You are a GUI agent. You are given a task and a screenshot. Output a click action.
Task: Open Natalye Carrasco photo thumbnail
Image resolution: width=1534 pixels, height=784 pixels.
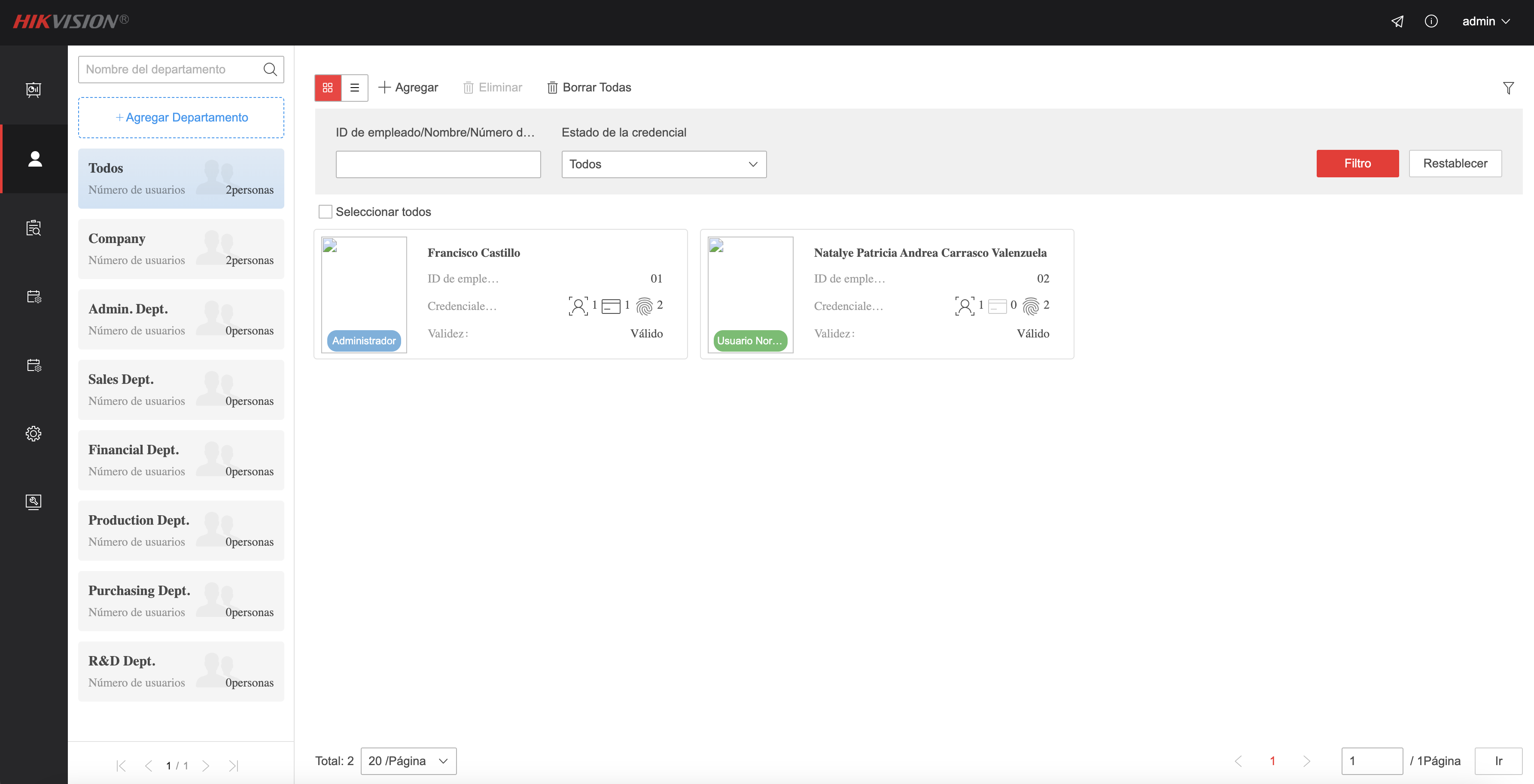point(750,295)
